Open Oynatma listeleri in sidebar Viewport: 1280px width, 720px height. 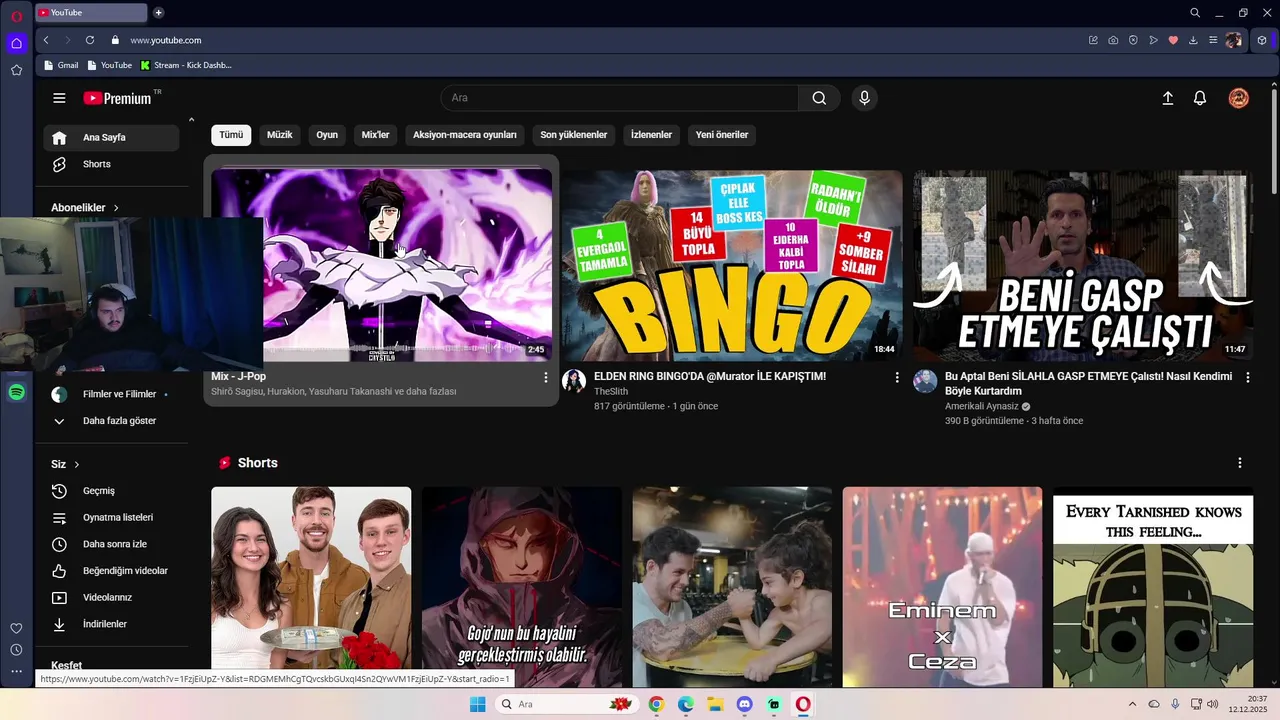pyautogui.click(x=111, y=518)
